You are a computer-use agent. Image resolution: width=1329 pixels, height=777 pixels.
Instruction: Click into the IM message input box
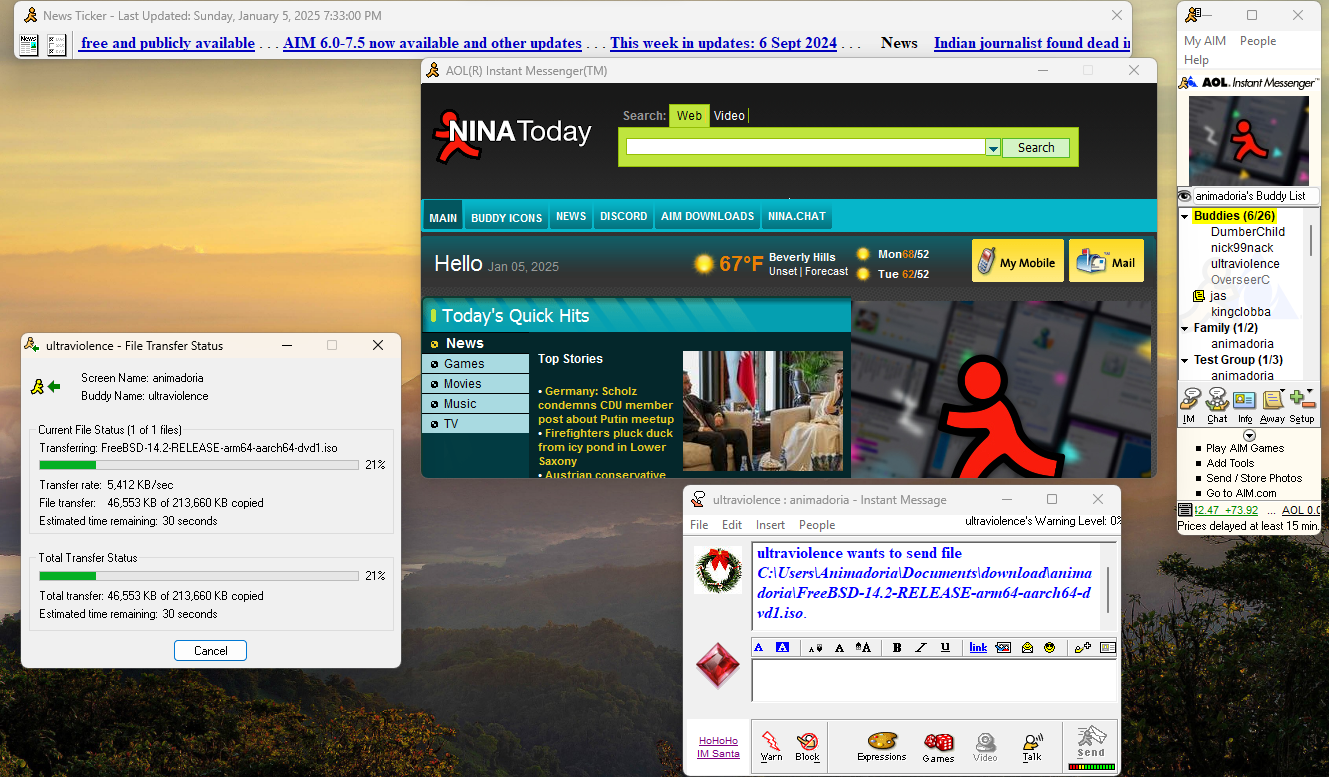click(934, 681)
